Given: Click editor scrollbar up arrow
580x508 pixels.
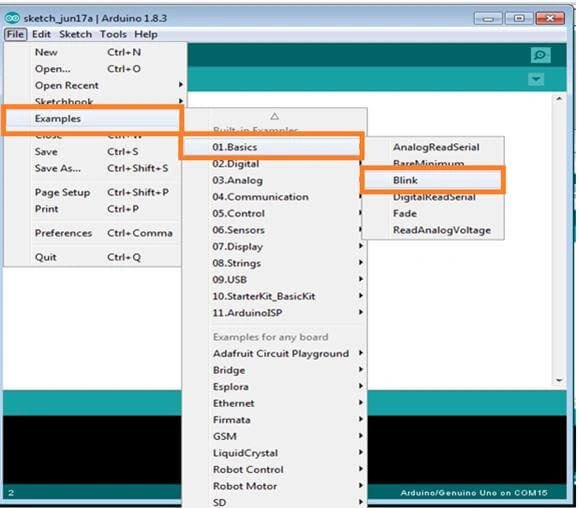Looking at the screenshot, I should pyautogui.click(x=559, y=99).
